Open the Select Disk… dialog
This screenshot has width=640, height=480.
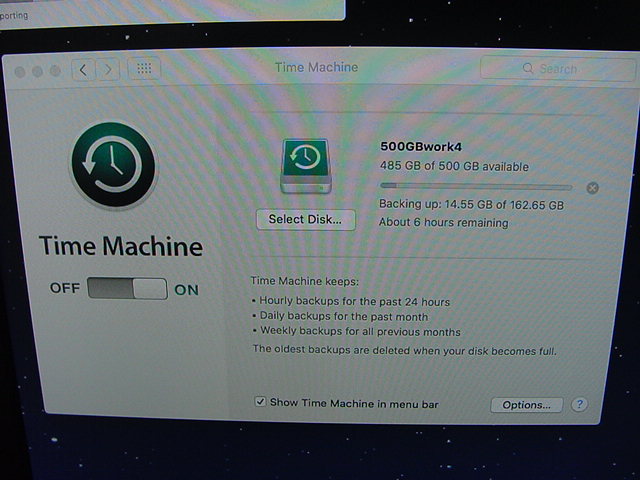[306, 220]
